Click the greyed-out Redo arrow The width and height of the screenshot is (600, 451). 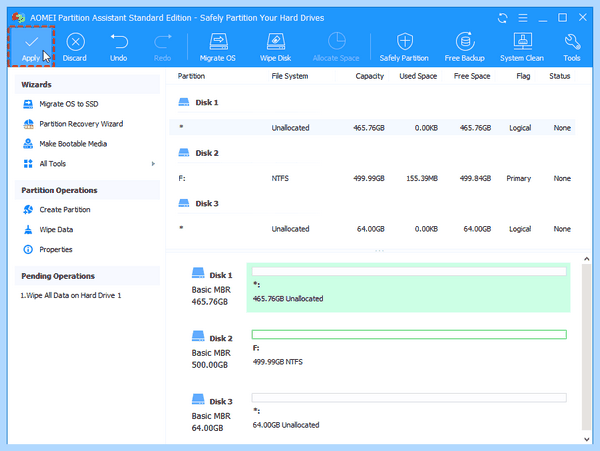click(x=163, y=47)
